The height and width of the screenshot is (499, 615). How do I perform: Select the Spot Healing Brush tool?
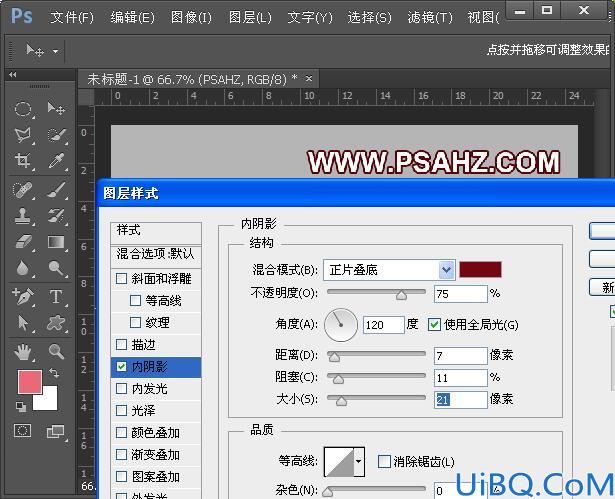point(23,190)
